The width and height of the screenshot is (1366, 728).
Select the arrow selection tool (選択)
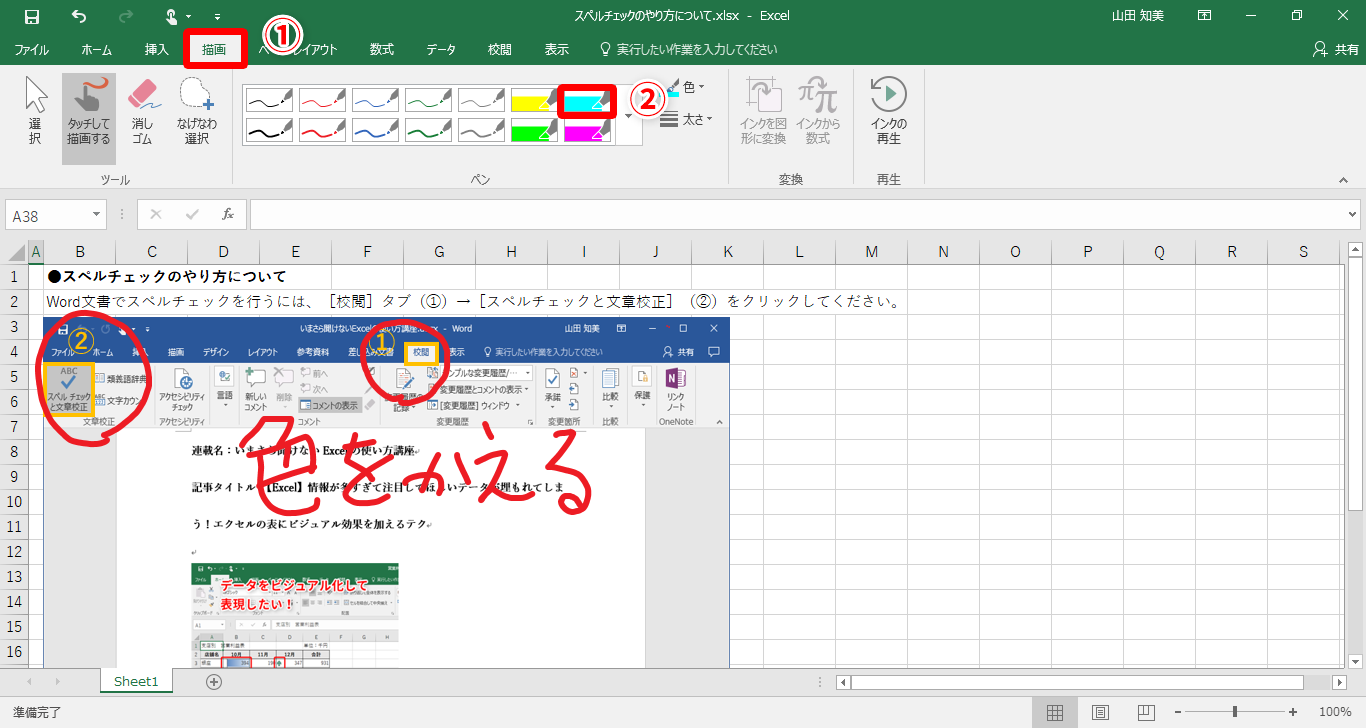pyautogui.click(x=35, y=112)
